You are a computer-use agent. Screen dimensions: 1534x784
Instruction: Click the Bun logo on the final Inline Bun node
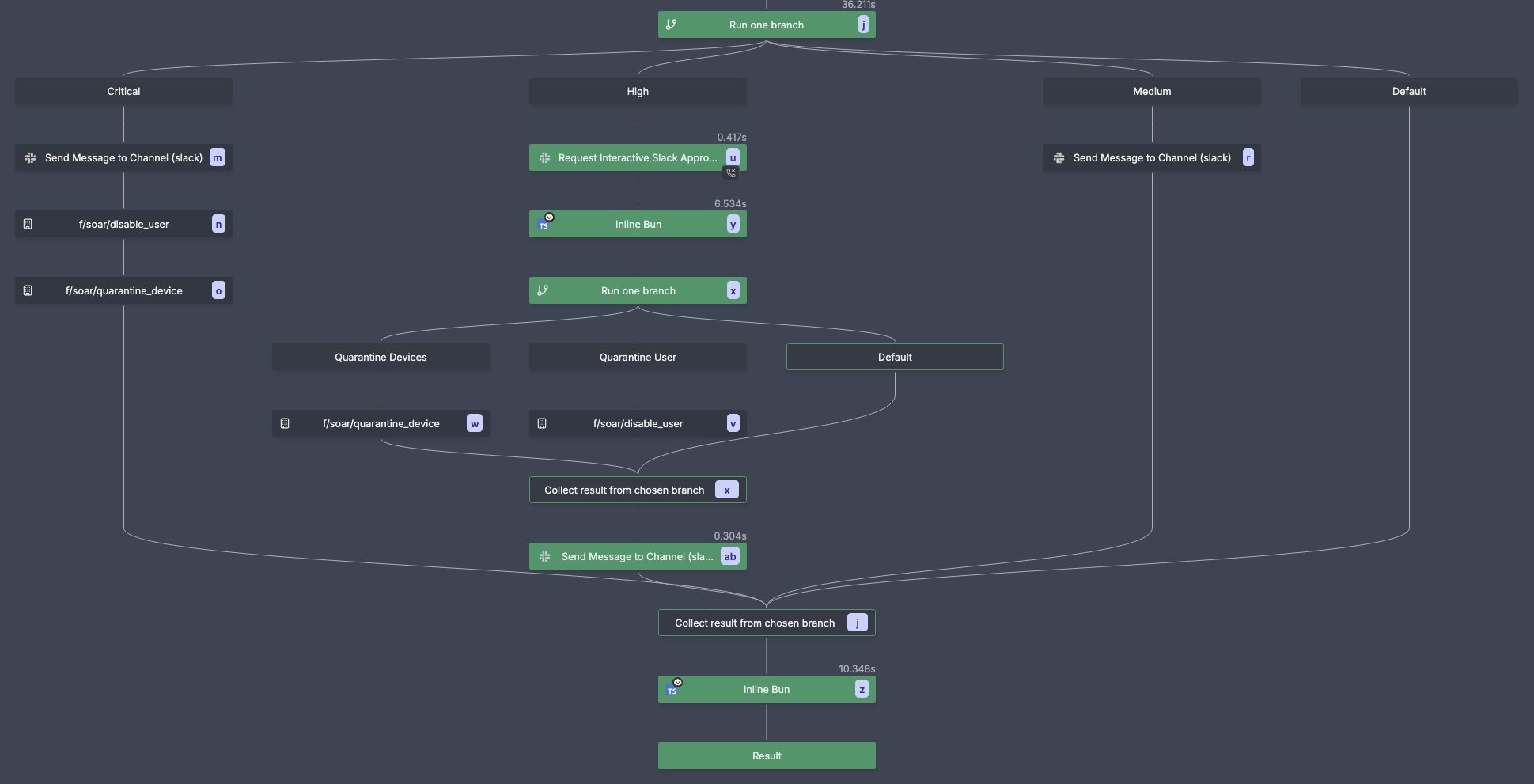(678, 682)
